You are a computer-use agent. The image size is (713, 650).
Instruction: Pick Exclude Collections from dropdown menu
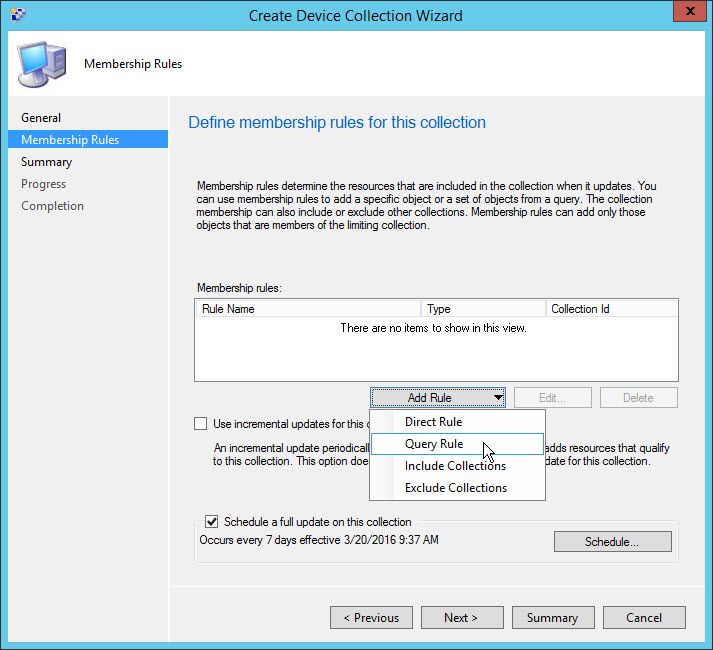coord(456,488)
